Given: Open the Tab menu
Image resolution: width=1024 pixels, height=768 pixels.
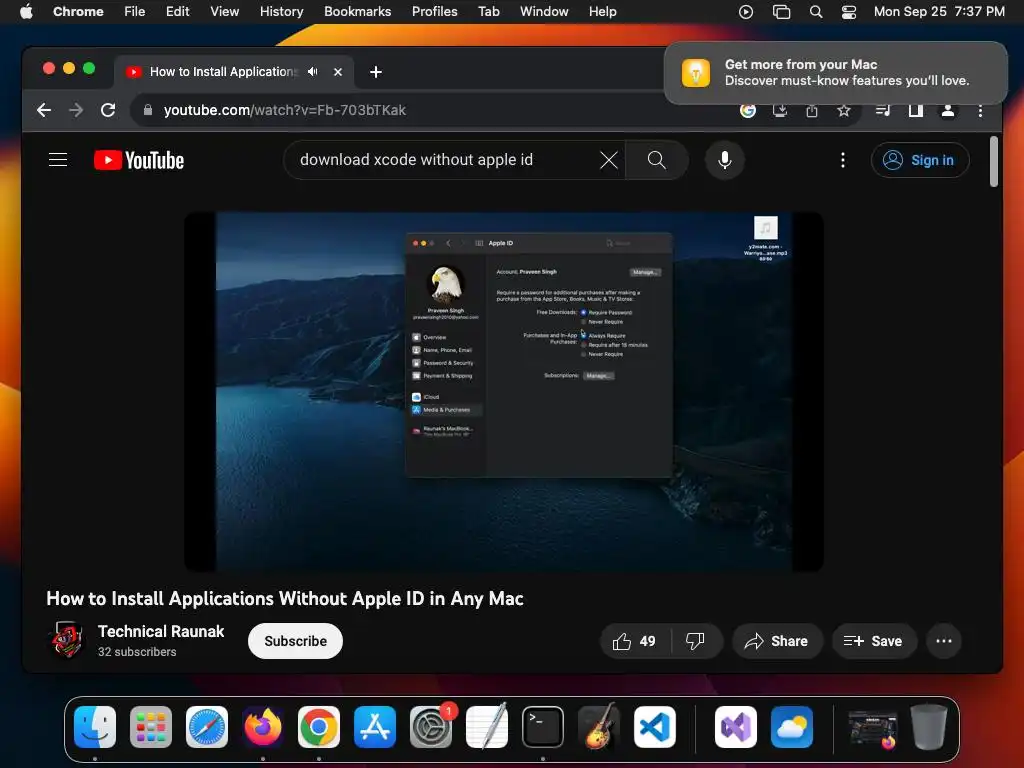Looking at the screenshot, I should [488, 12].
